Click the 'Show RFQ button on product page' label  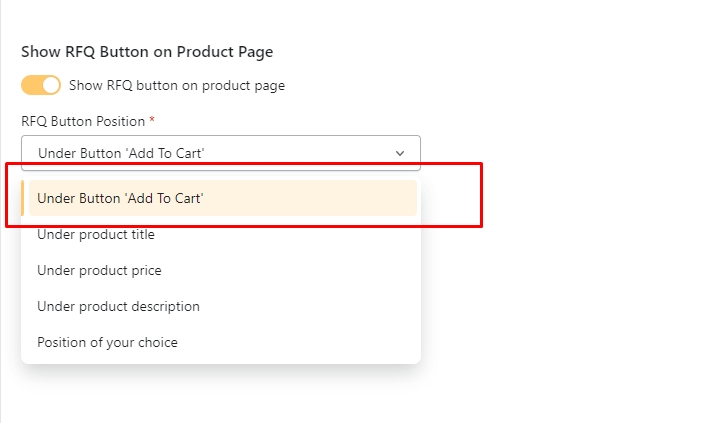tap(177, 86)
